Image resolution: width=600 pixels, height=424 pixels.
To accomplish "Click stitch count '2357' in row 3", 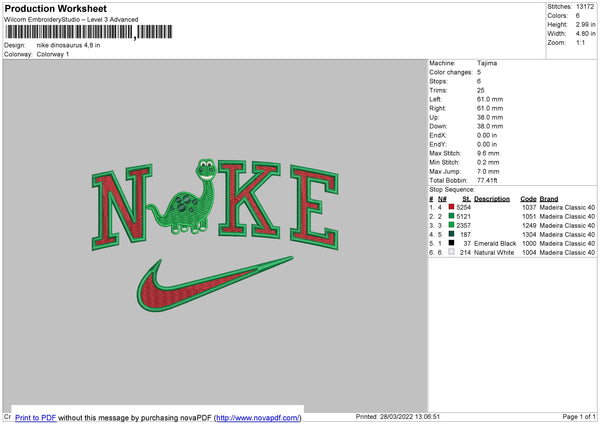I will point(463,225).
